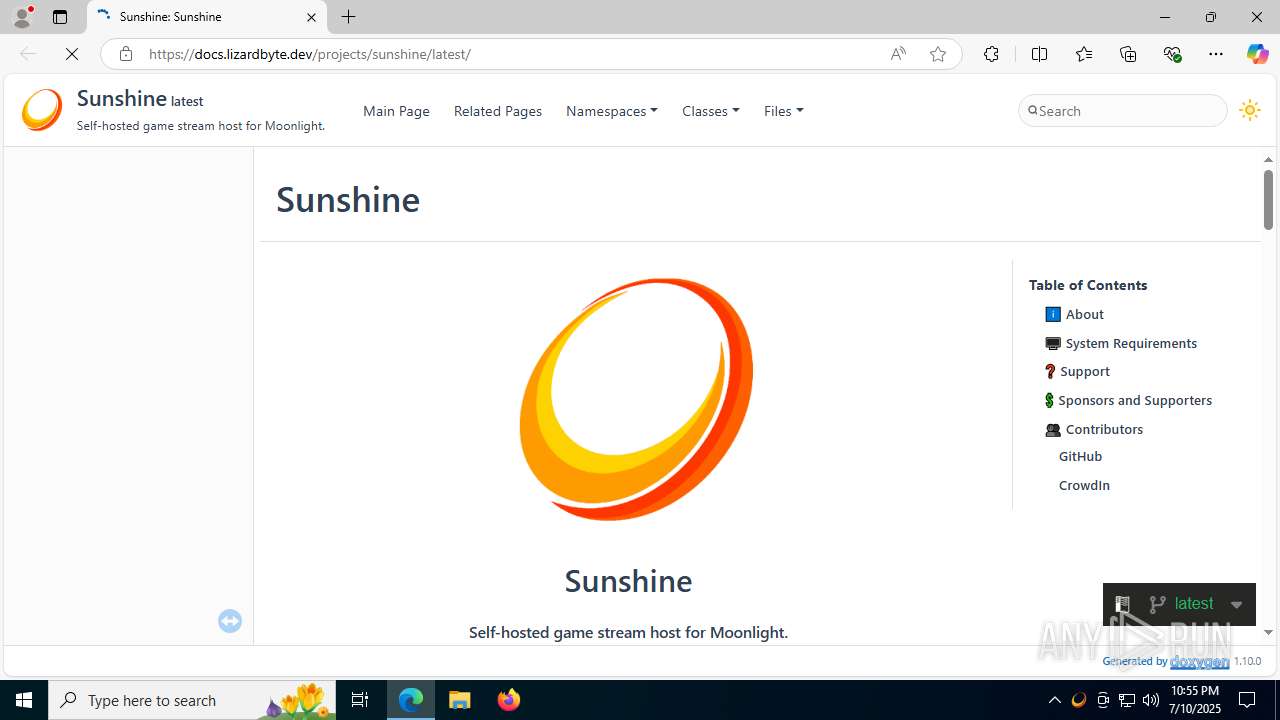The image size is (1280, 720).
Task: Expand the Classes dropdown menu
Action: point(711,111)
